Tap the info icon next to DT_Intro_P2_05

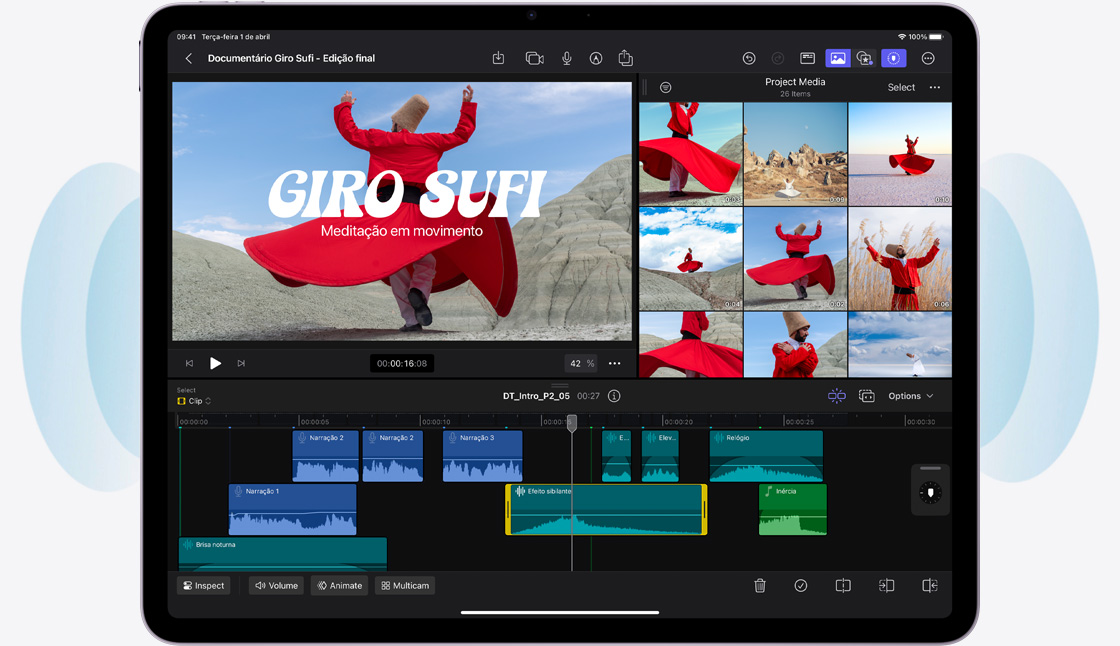point(614,396)
